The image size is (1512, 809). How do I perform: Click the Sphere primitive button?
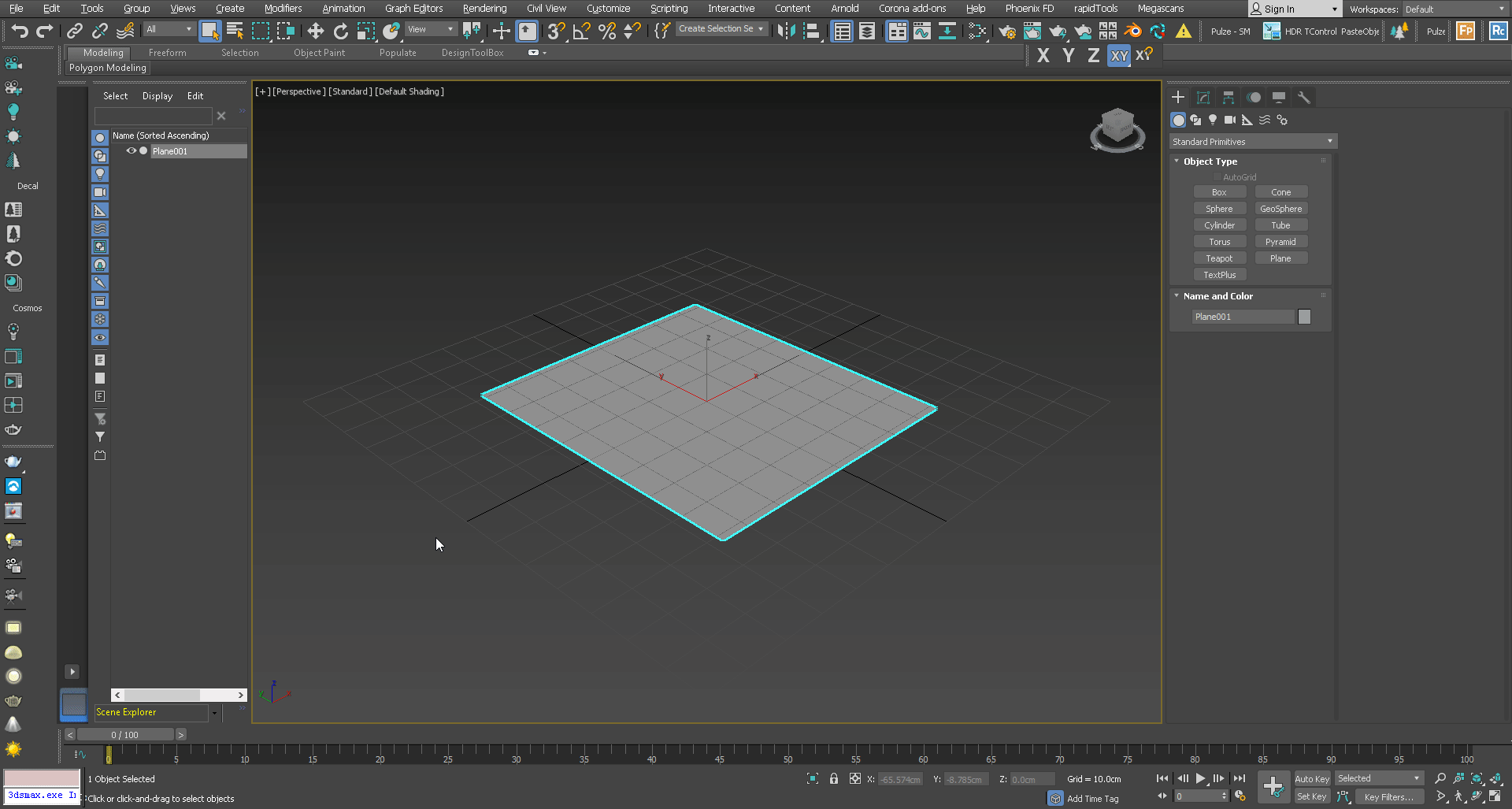[1219, 209]
